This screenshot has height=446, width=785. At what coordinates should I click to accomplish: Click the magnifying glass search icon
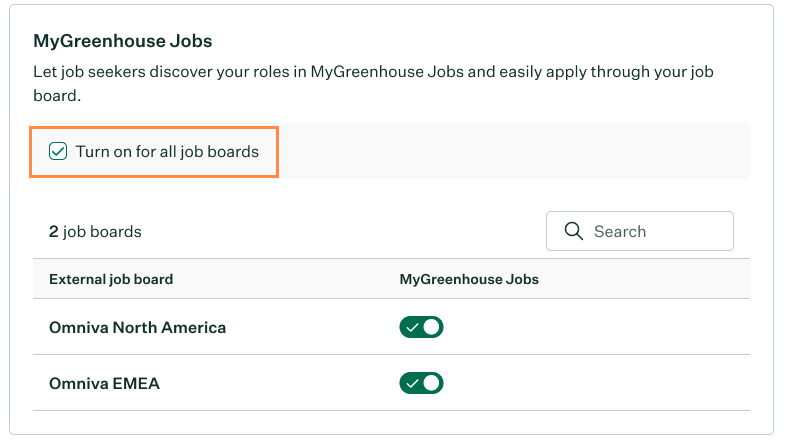click(x=573, y=231)
